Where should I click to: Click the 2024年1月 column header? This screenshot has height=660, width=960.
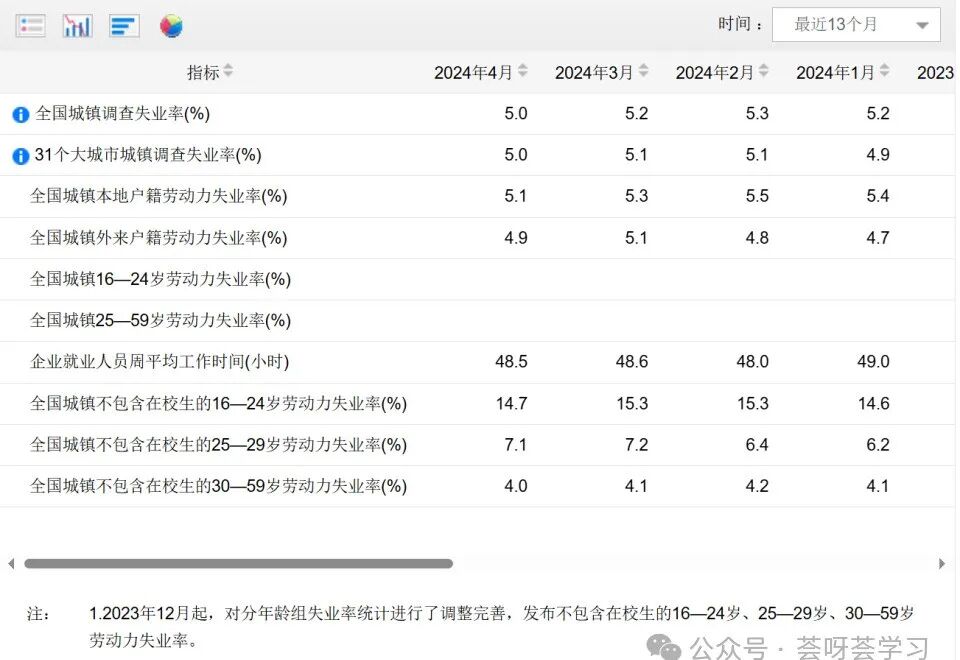(x=835, y=72)
